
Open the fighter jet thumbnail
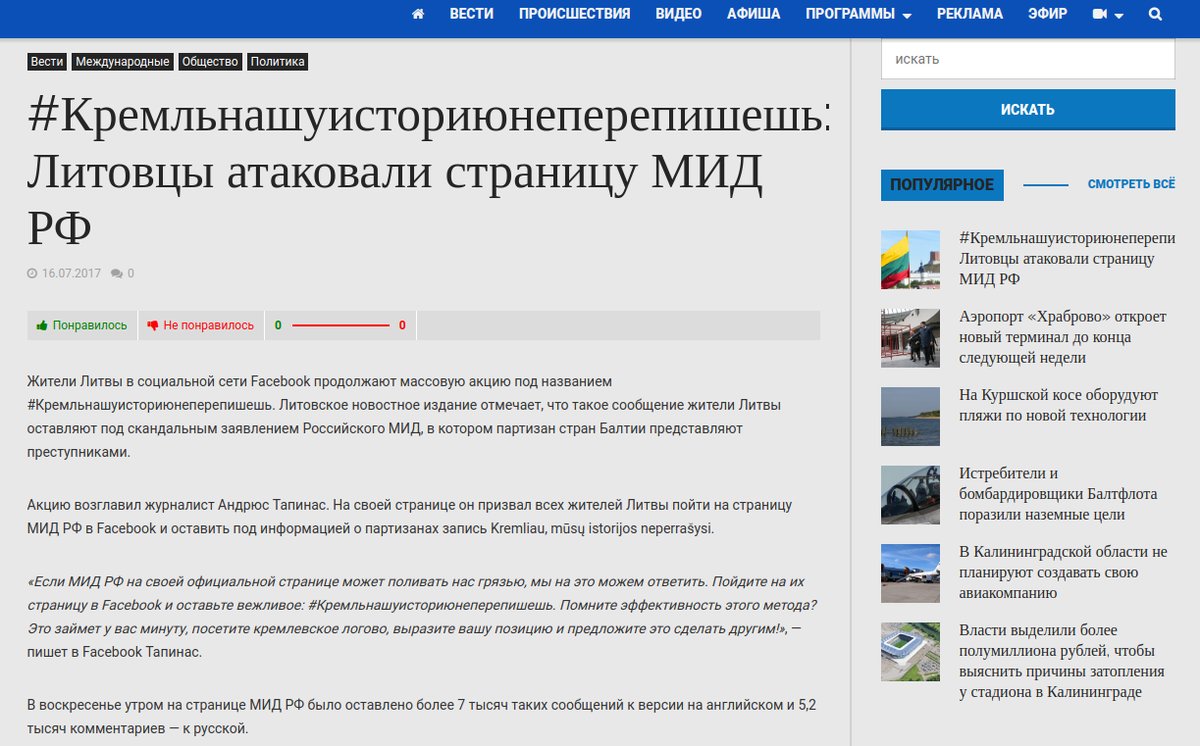pyautogui.click(x=910, y=495)
